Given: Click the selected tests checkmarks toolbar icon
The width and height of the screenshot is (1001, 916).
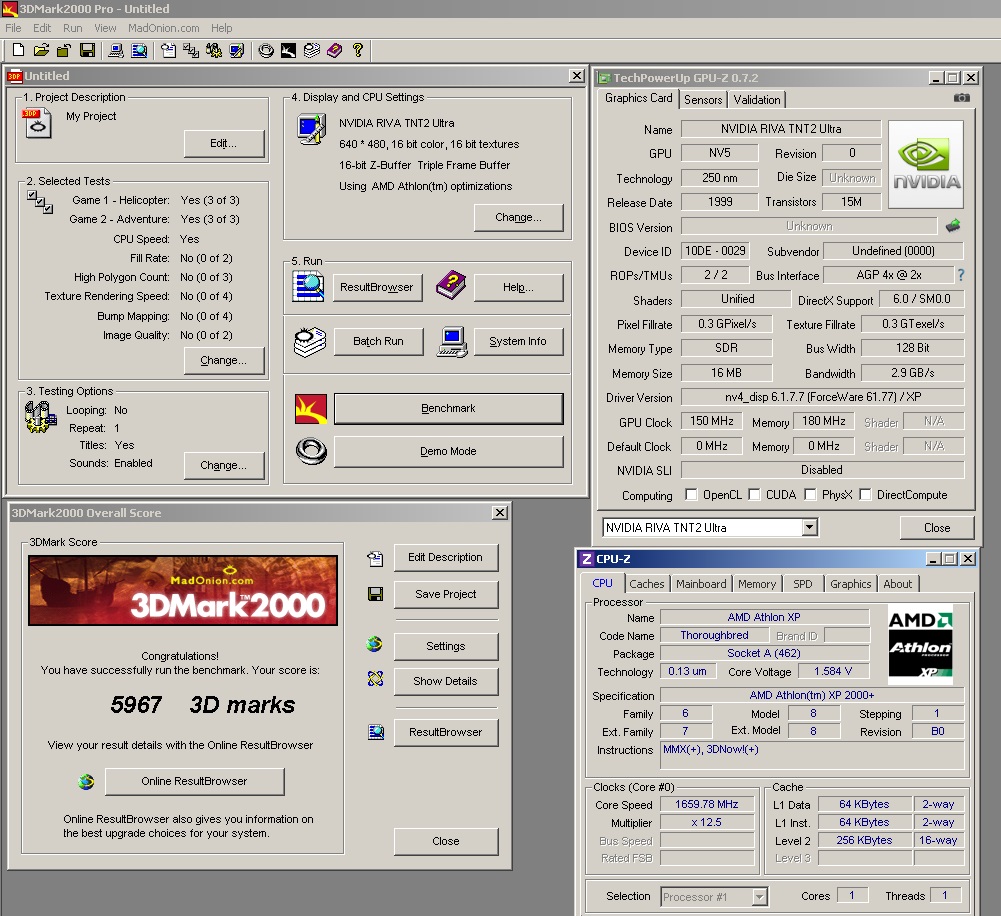Looking at the screenshot, I should tap(191, 50).
